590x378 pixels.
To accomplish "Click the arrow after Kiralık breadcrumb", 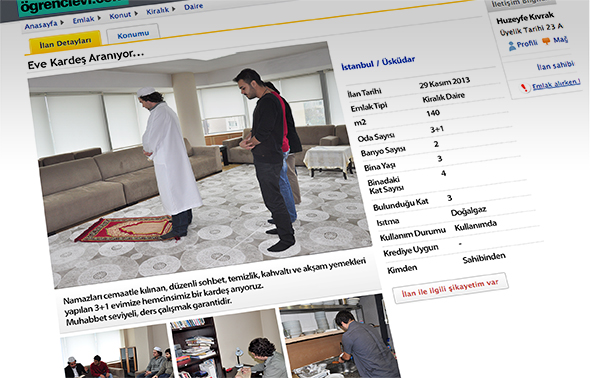I will (x=173, y=9).
